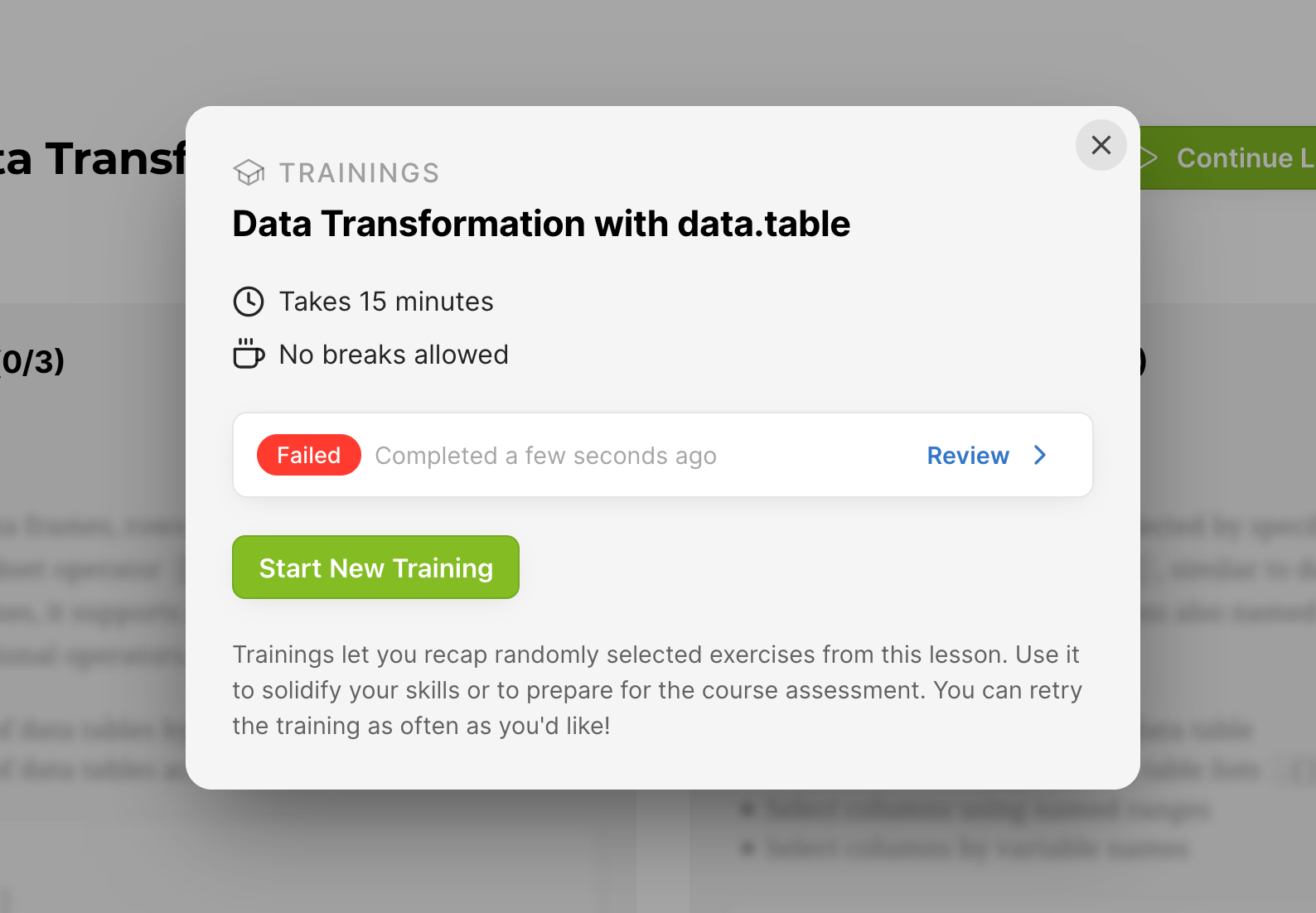1316x913 pixels.
Task: Click the Continue Lesson button behind the dialog
Action: tap(1228, 157)
